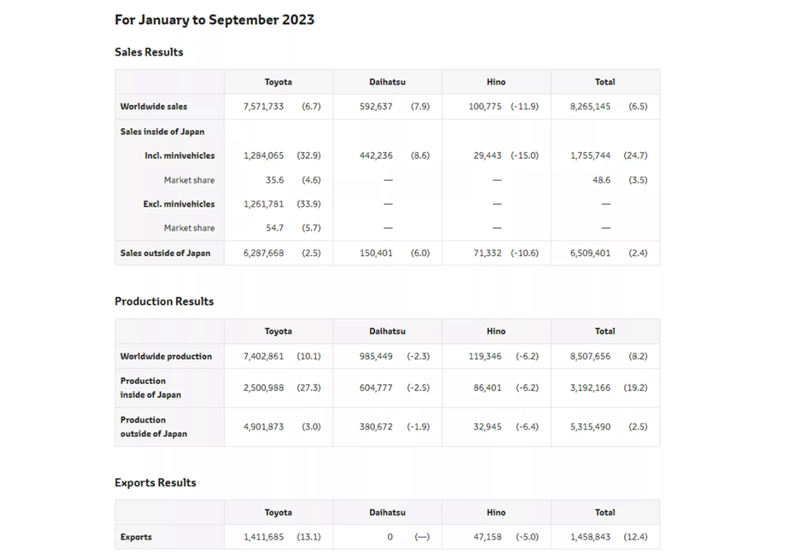Select total incl. minivehicles value 1,755,744
The width and height of the screenshot is (800, 553).
click(590, 156)
